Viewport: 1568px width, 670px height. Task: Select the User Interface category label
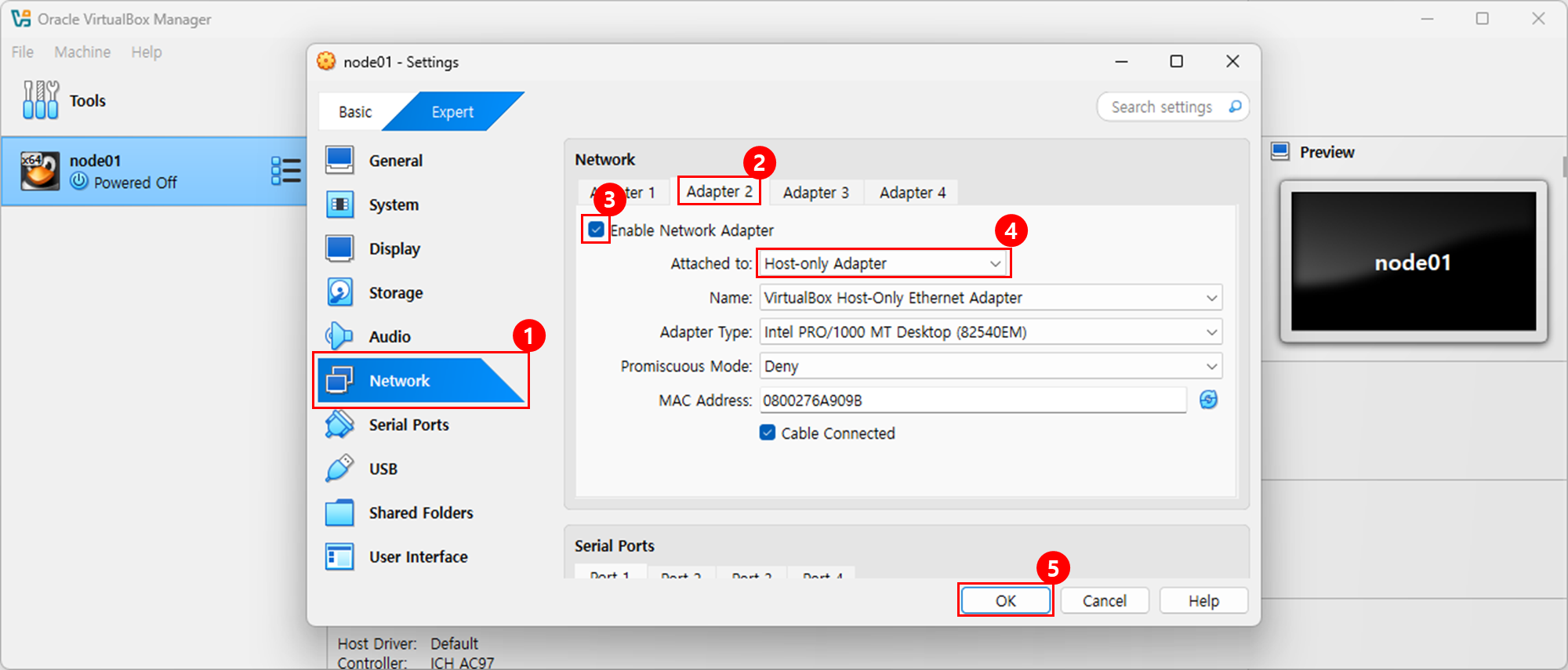point(419,556)
